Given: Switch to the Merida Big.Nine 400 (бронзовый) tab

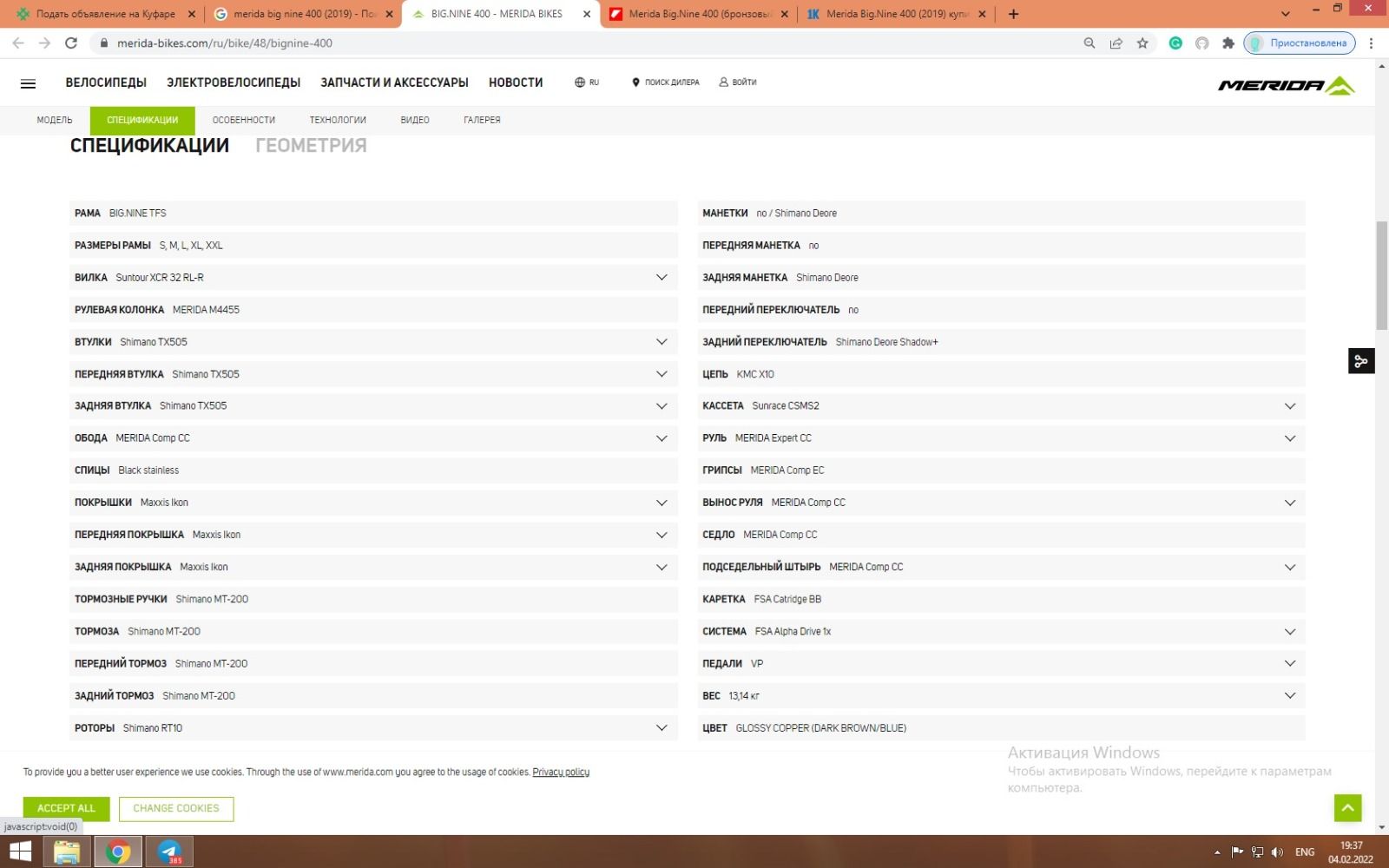Looking at the screenshot, I should click(x=699, y=14).
